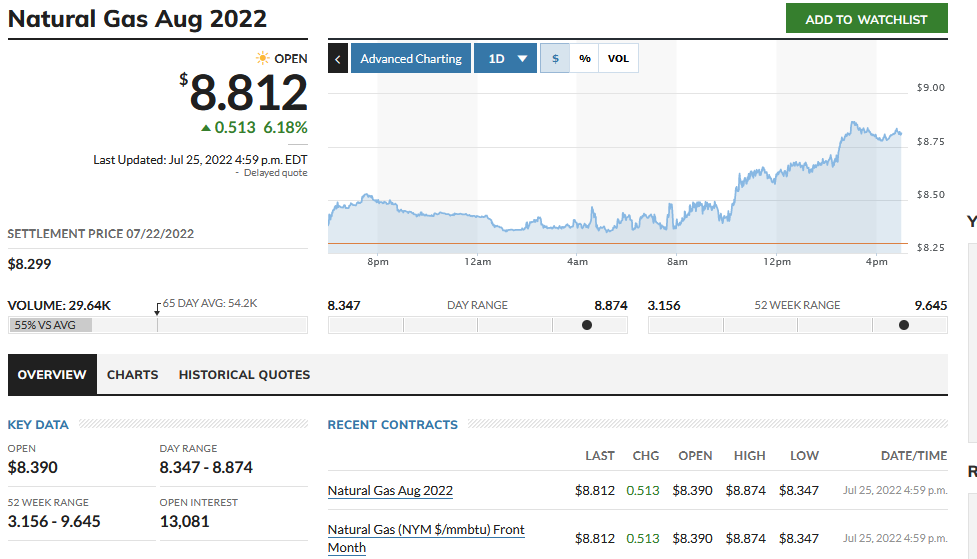Click the key data day range 8.347 - 8.874

coord(206,467)
